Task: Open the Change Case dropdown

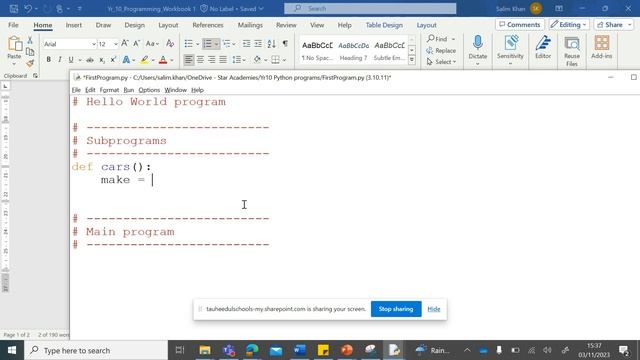Action: pos(152,44)
